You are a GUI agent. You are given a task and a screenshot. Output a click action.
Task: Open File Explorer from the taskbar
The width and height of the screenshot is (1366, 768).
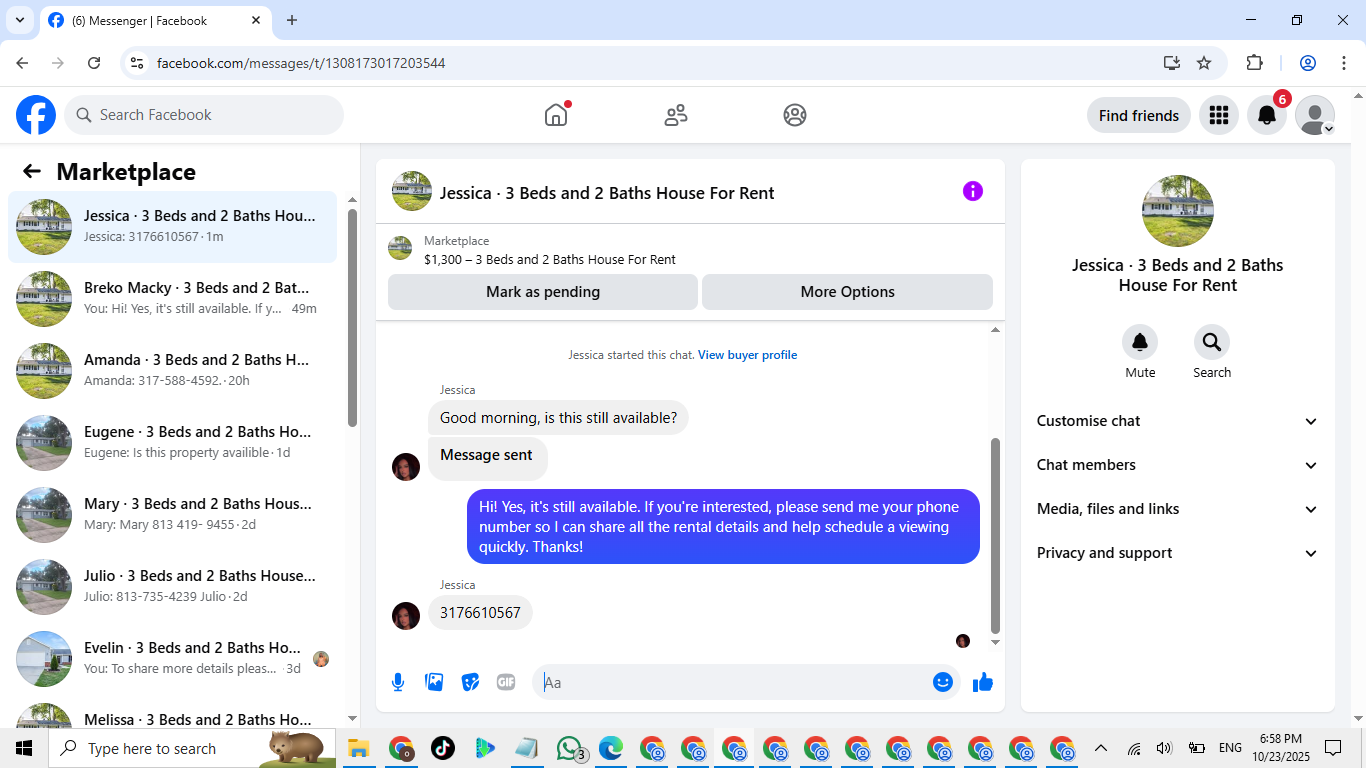coord(358,748)
